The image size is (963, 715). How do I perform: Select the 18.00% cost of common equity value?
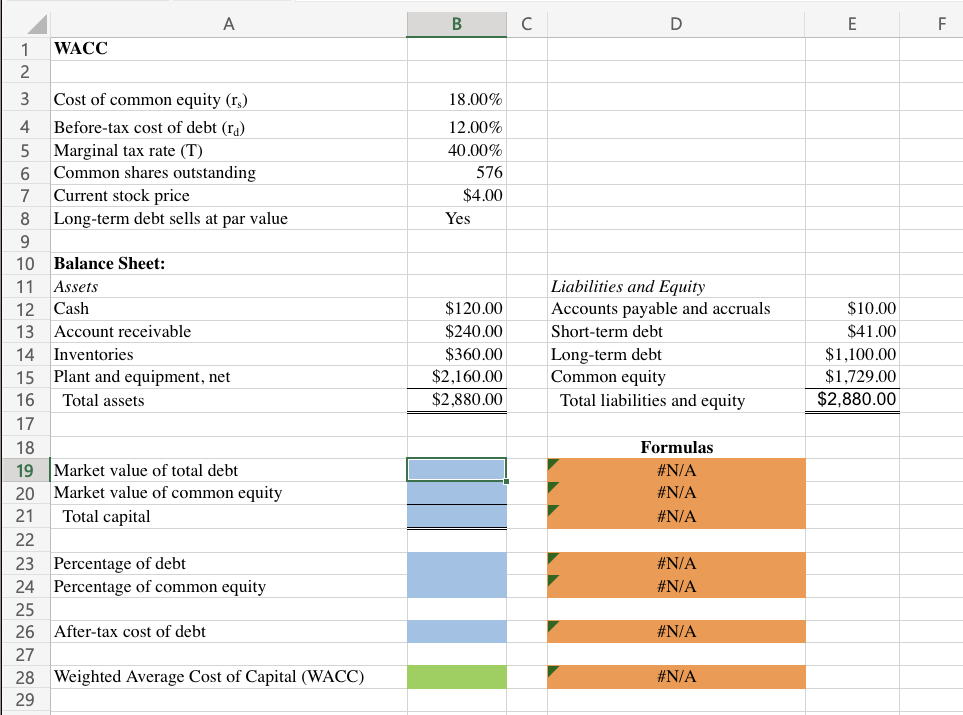[x=456, y=99]
